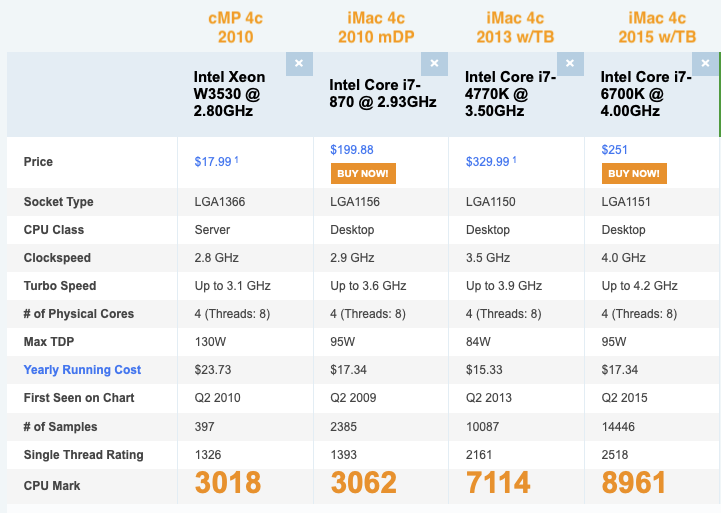Open the $17.99 price link
Image resolution: width=721 pixels, height=513 pixels.
[x=213, y=162]
